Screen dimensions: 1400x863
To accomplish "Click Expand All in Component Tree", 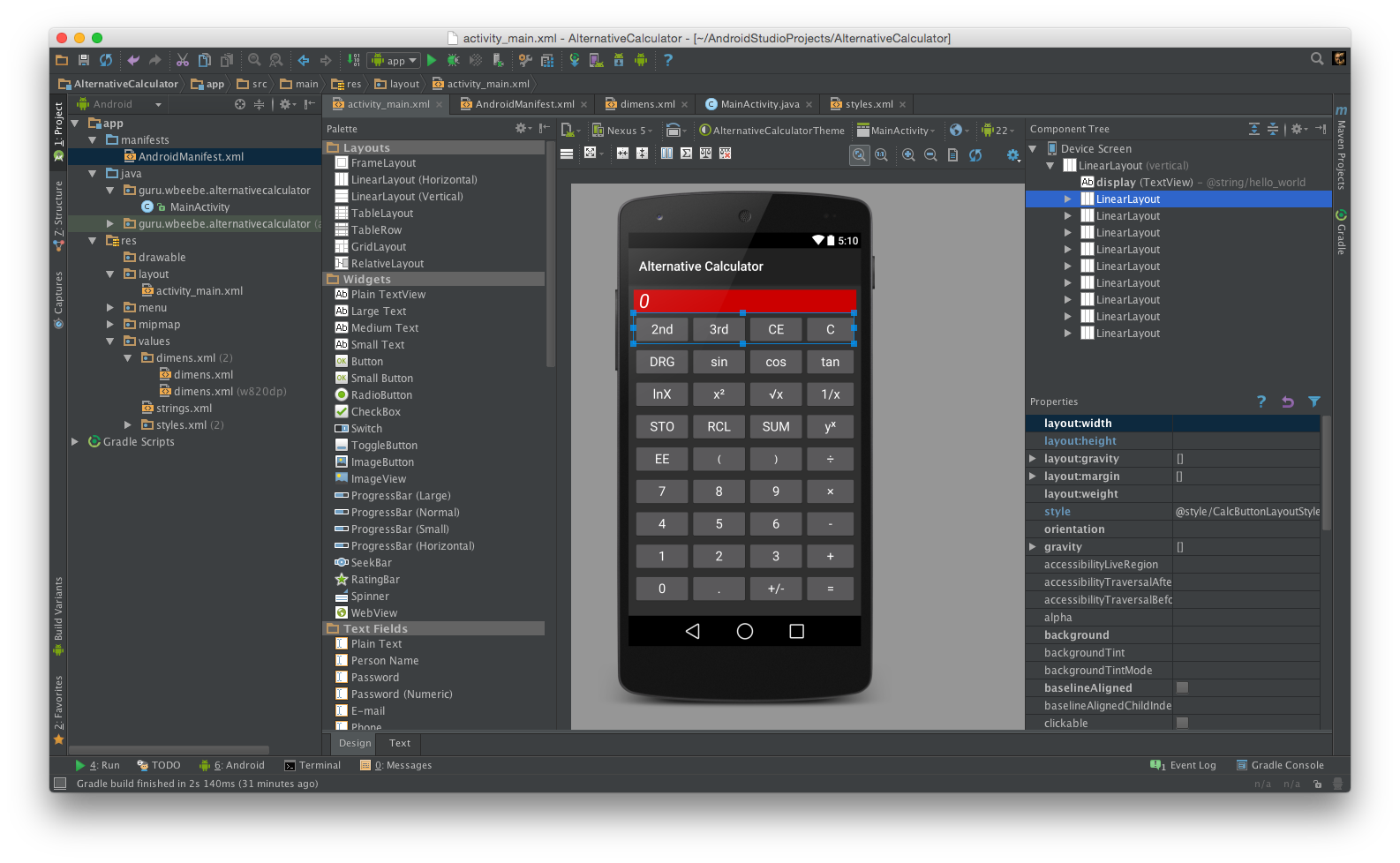I will point(1254,129).
